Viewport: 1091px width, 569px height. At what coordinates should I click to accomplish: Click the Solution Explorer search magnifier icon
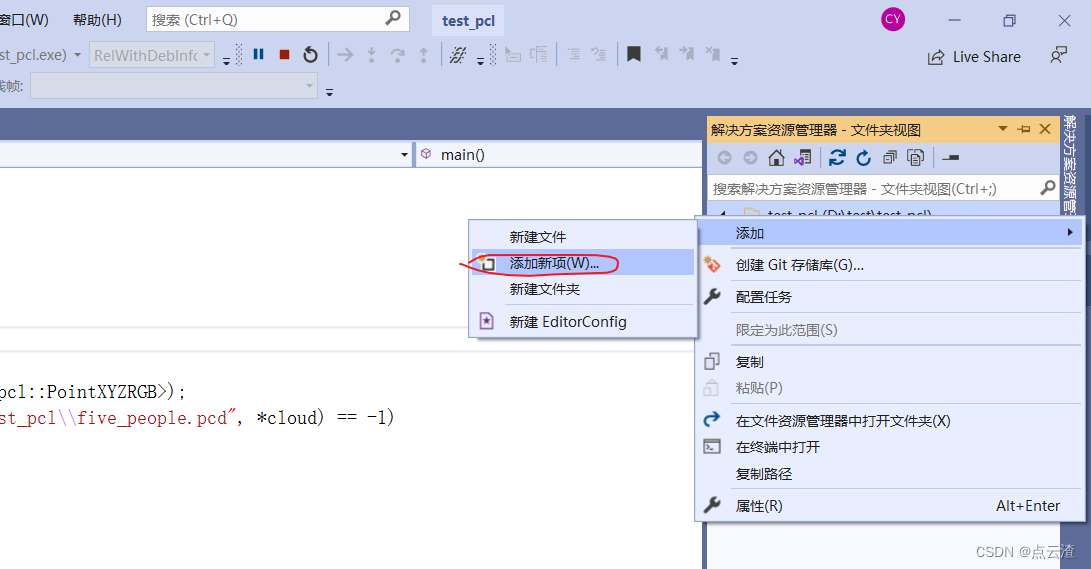[1047, 187]
